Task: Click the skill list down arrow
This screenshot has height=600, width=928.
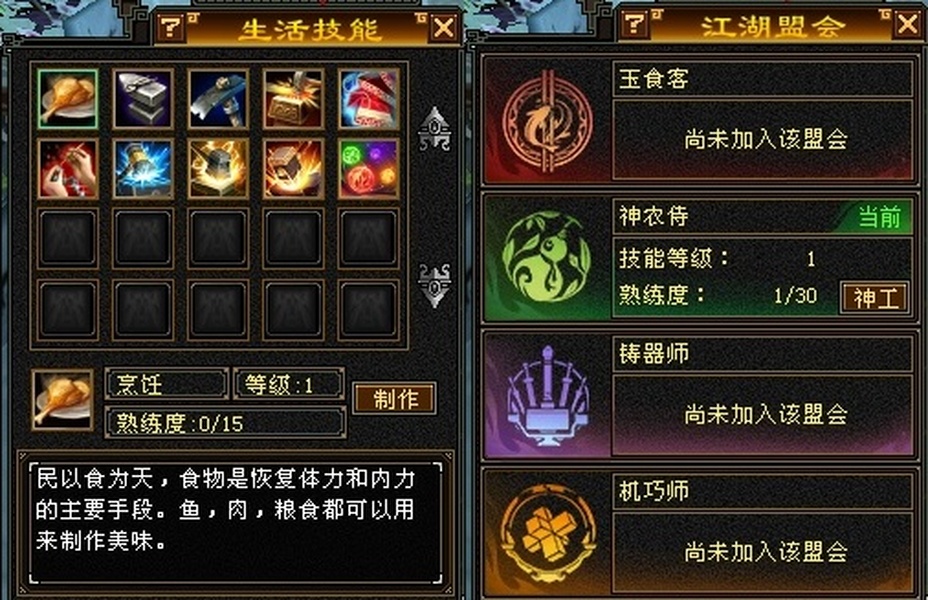Action: coord(434,286)
